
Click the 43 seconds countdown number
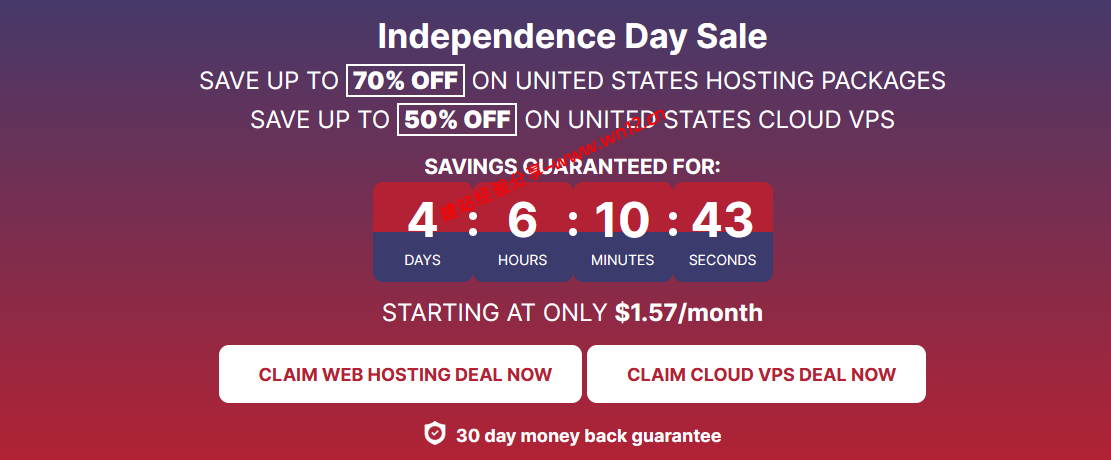pos(723,220)
